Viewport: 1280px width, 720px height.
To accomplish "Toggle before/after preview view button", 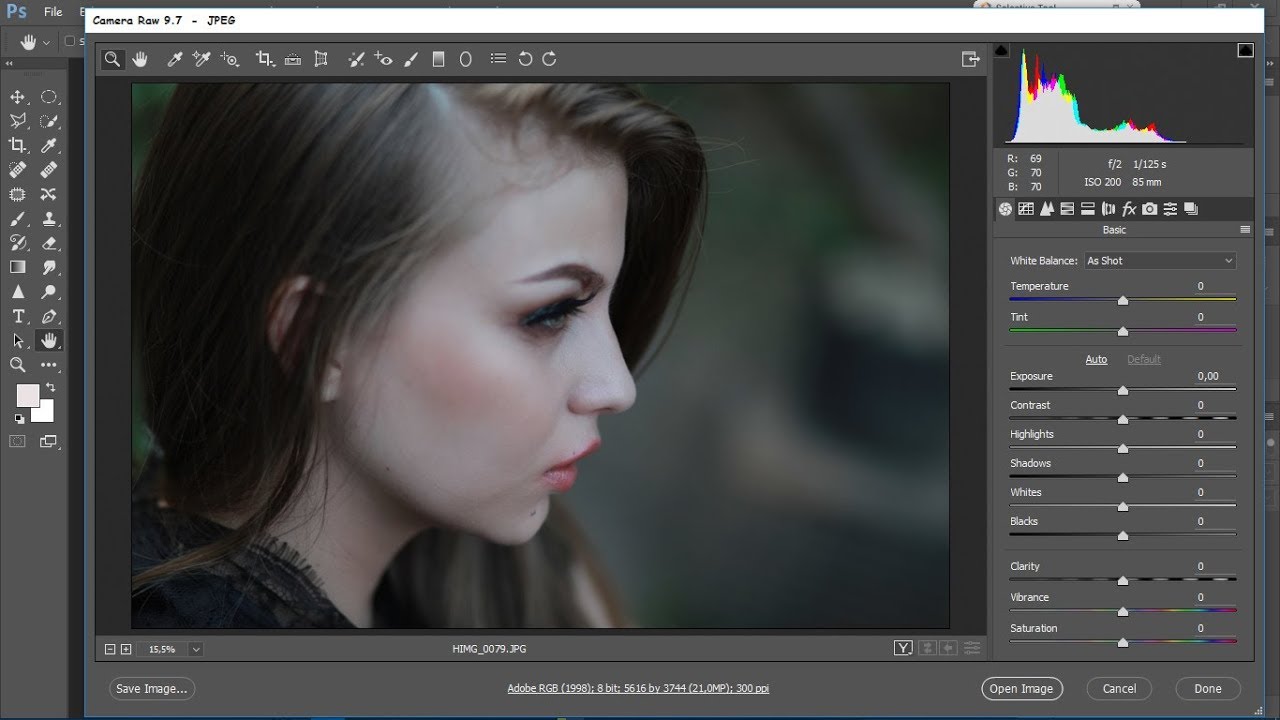I will click(903, 649).
